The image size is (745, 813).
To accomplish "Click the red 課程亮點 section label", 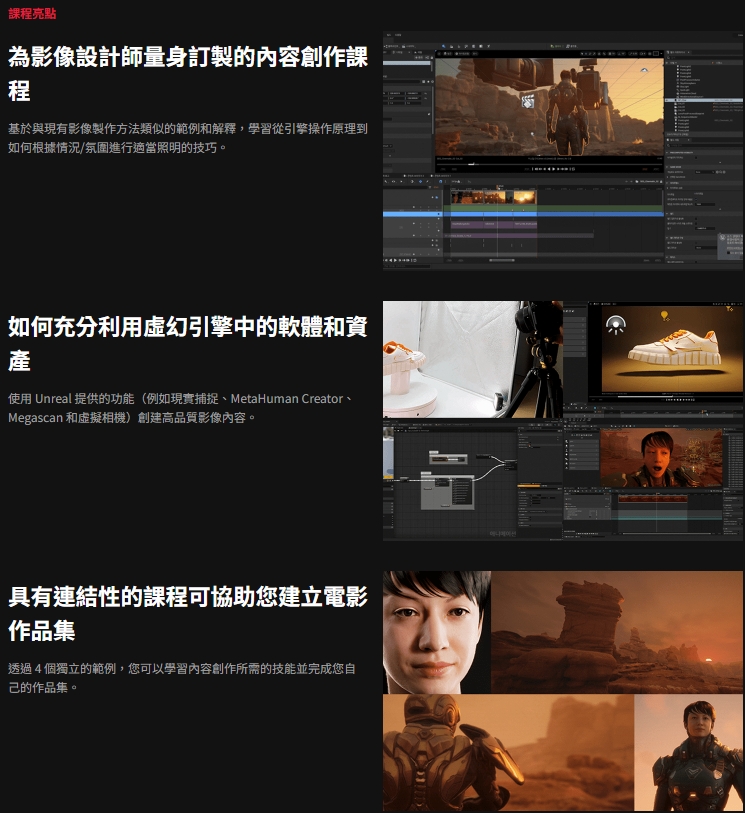I will coord(32,13).
